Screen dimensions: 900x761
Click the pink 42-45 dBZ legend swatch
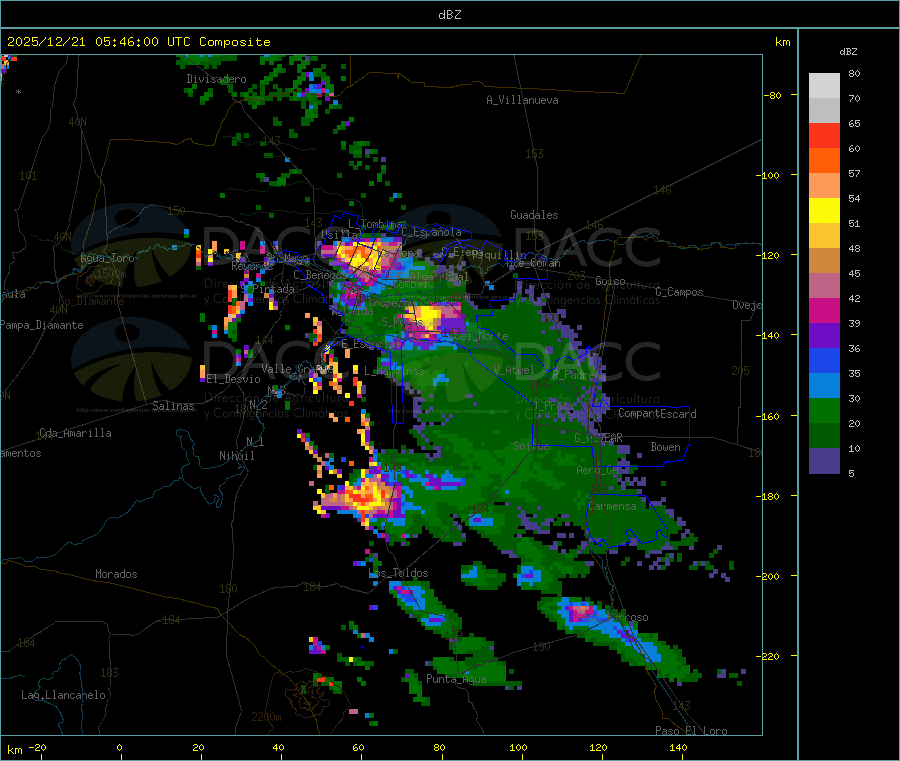coord(824,286)
